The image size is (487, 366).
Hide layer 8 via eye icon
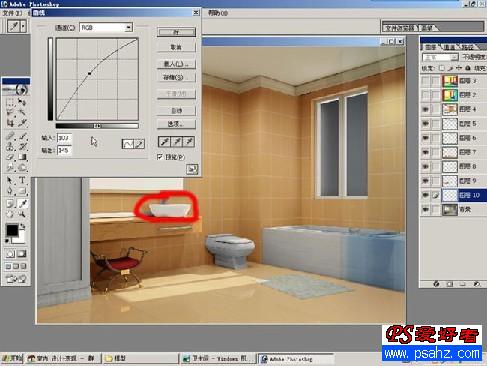pyautogui.click(x=426, y=166)
